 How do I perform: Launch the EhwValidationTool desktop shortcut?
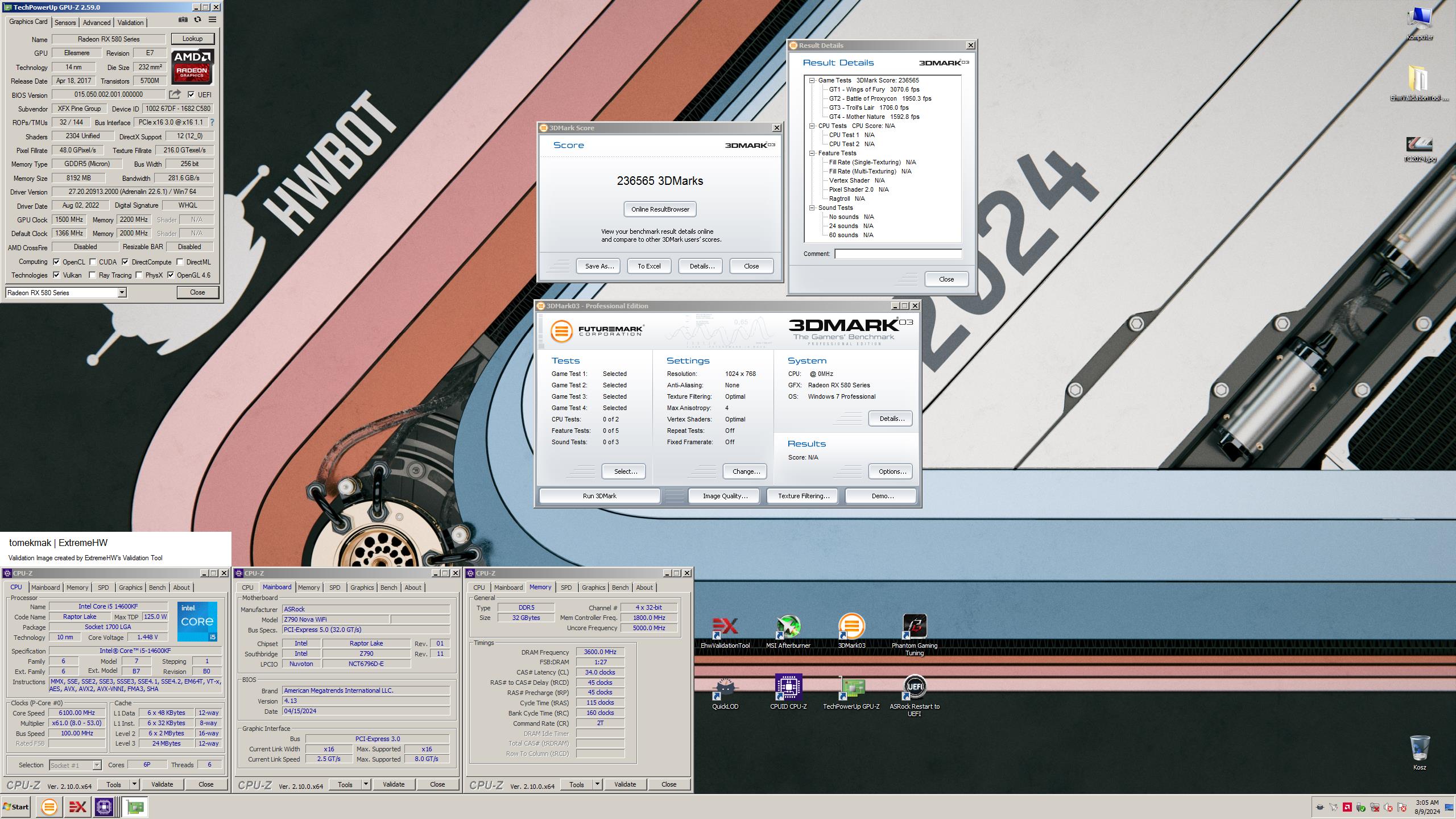click(x=725, y=631)
